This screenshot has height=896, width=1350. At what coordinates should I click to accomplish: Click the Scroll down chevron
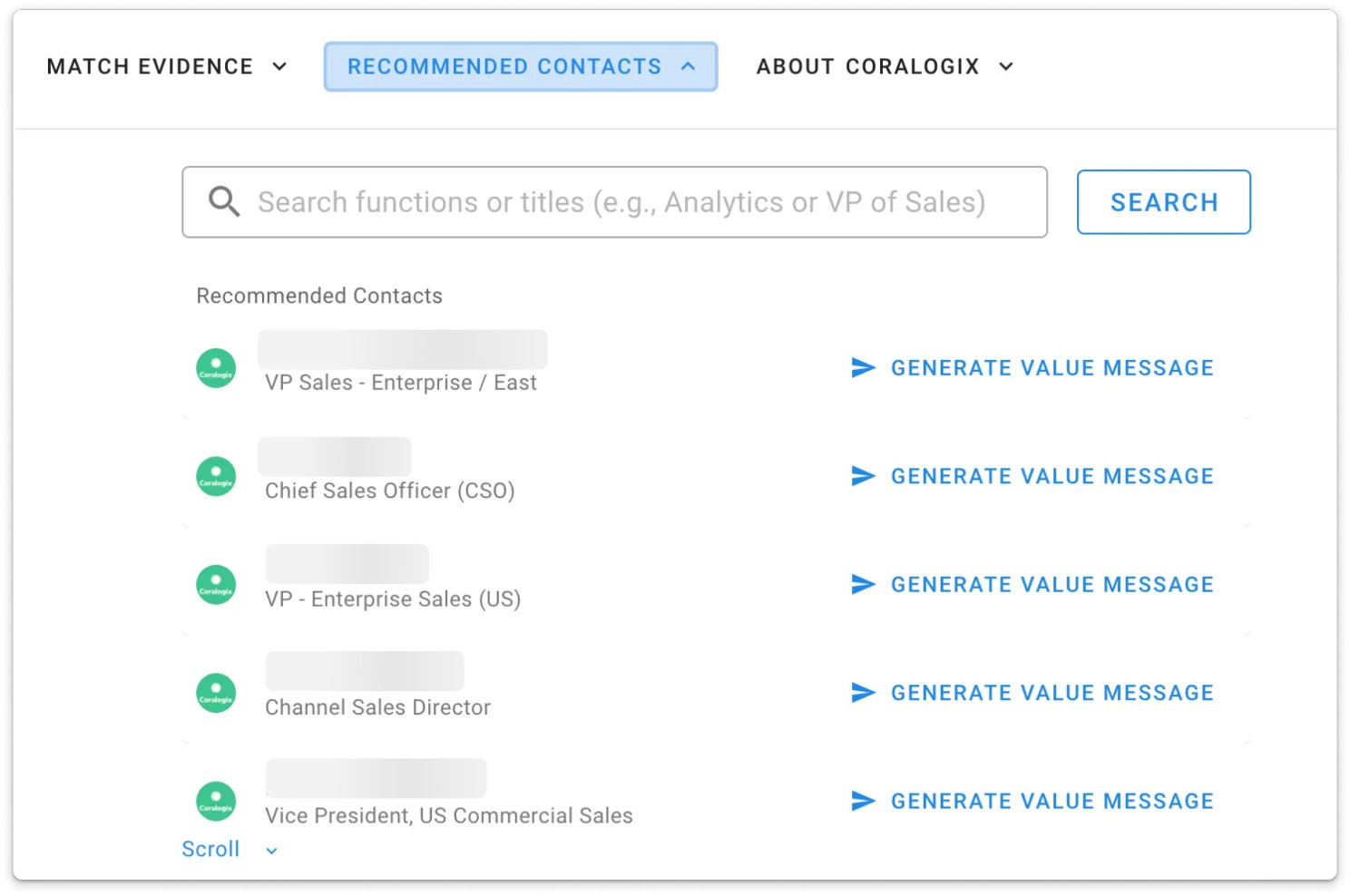[271, 851]
